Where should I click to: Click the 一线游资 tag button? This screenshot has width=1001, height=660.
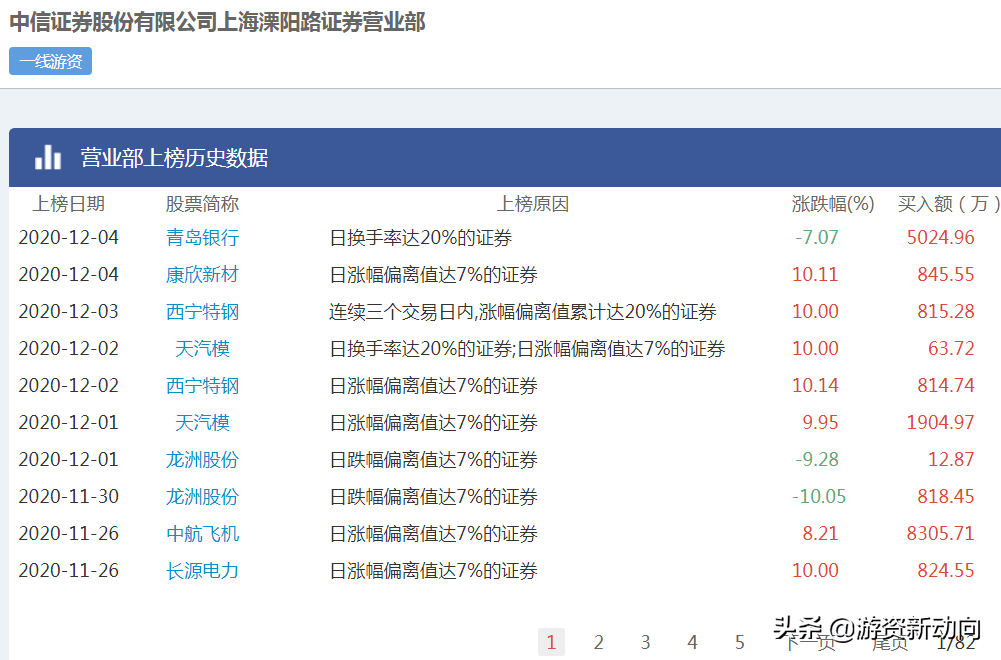(50, 61)
